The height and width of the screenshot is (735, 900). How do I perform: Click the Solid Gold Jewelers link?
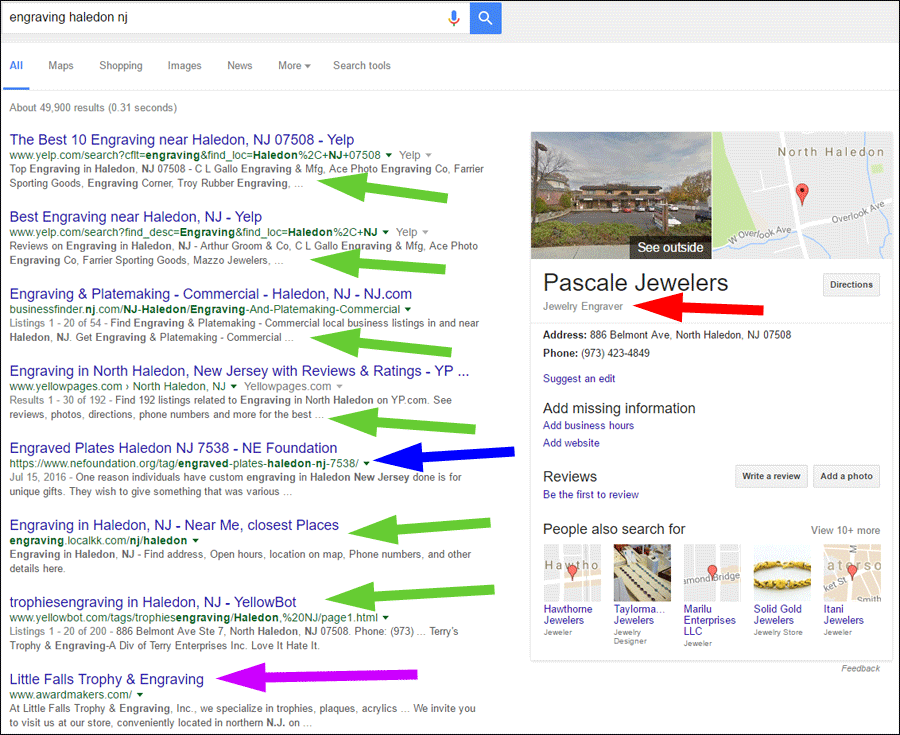pos(777,615)
